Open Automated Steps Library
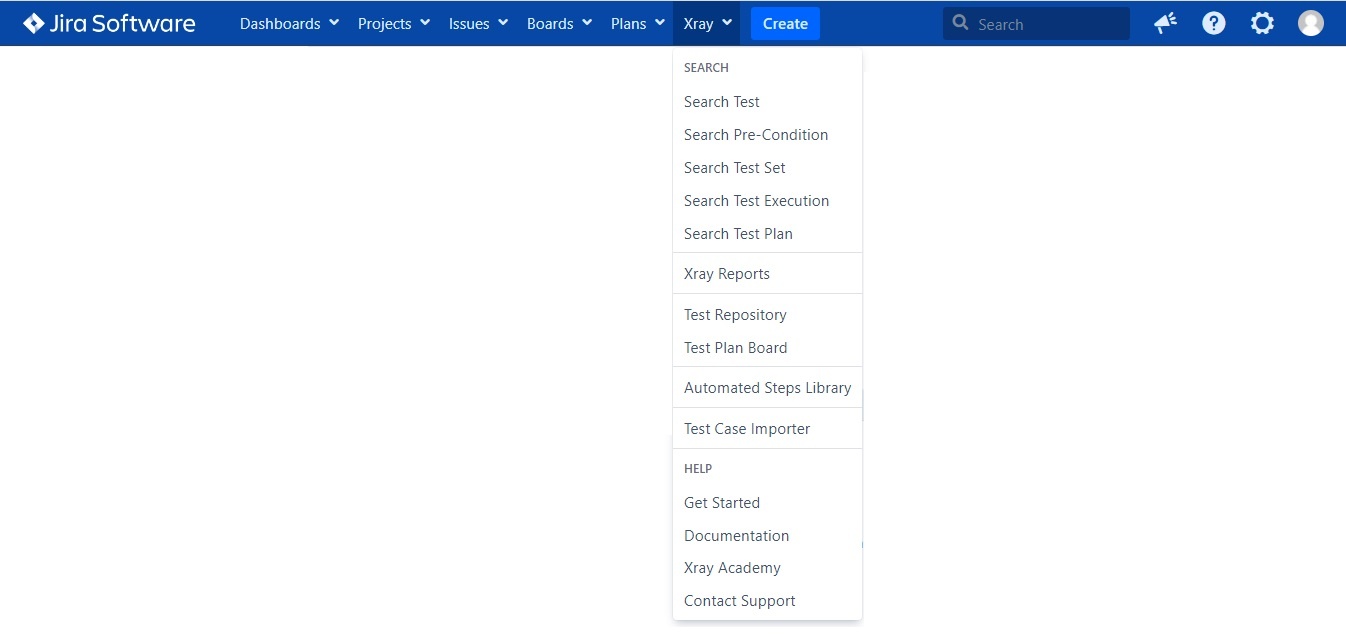 (x=767, y=388)
